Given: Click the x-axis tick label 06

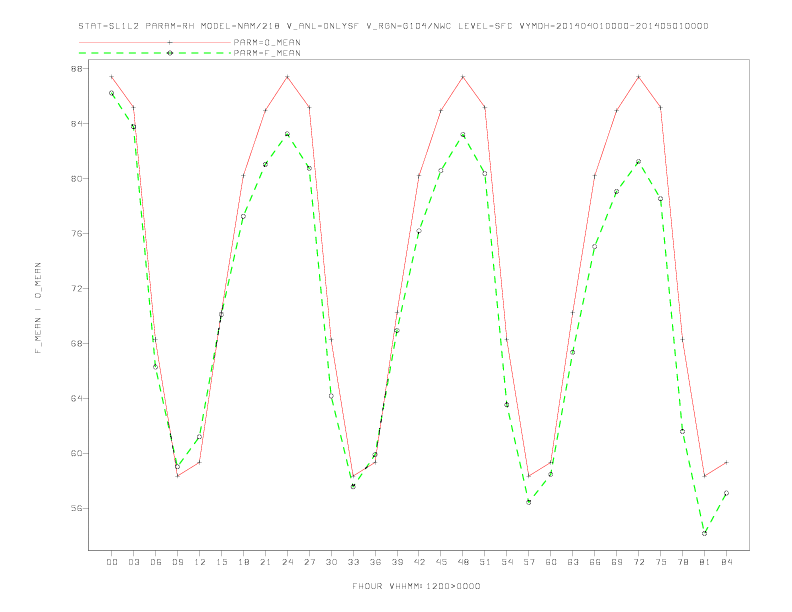Looking at the screenshot, I should point(156,562).
